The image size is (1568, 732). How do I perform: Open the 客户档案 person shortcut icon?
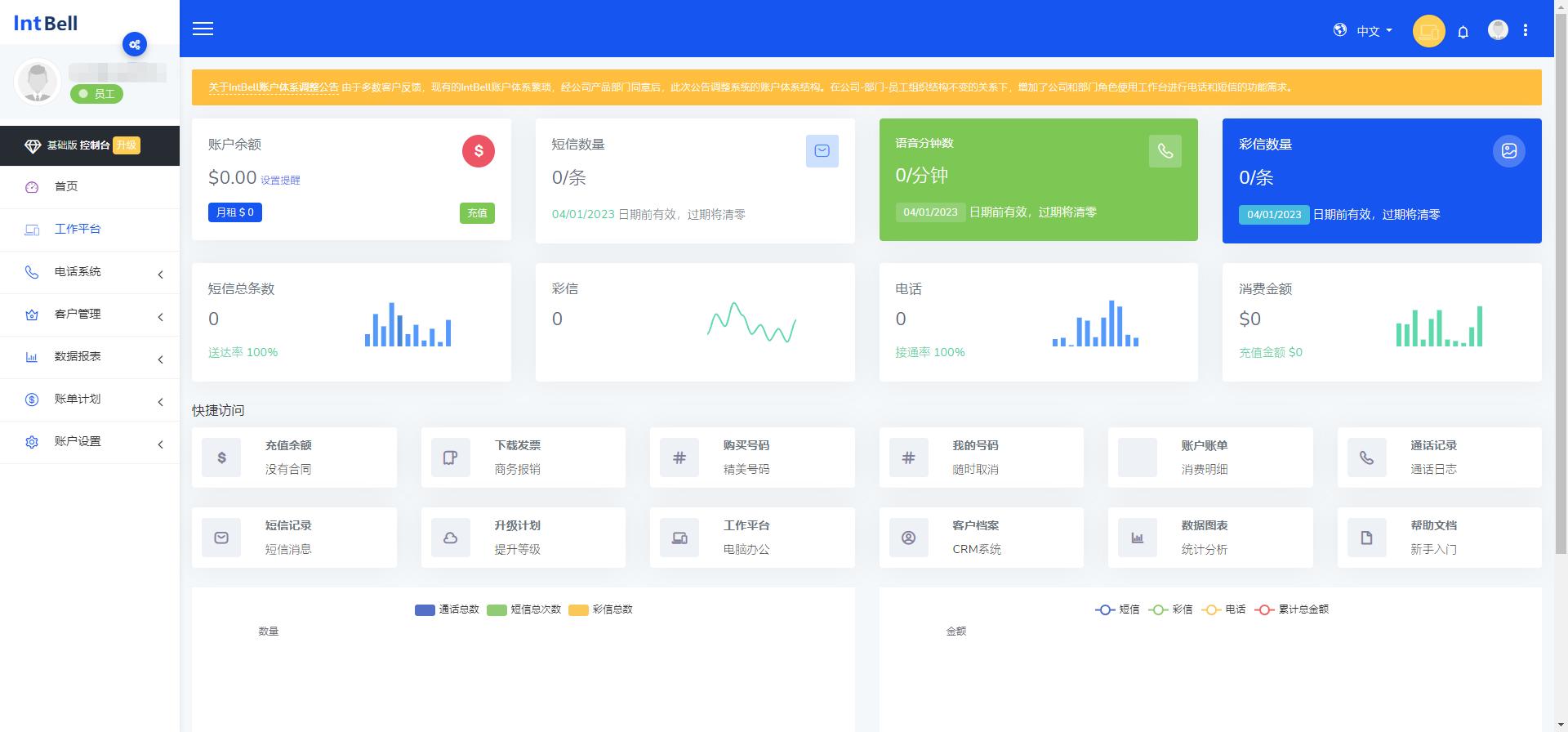tap(908, 538)
